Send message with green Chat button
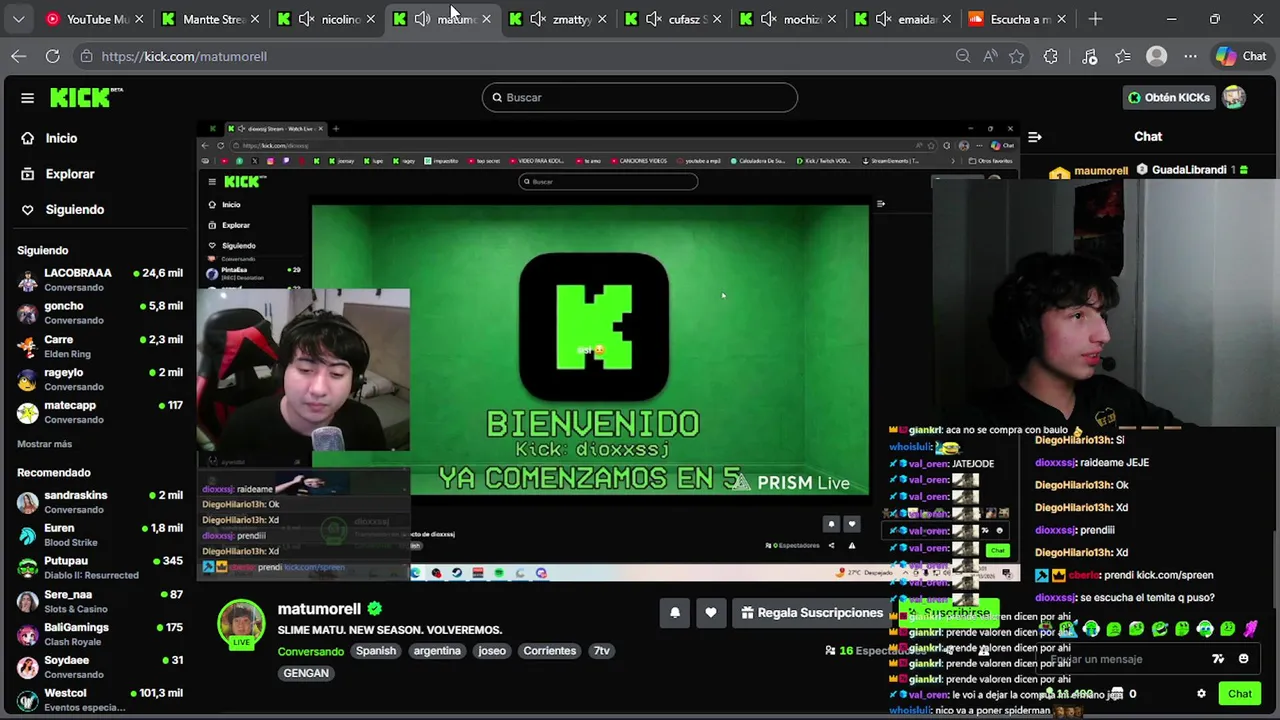Screen dimensions: 1280x720 pyautogui.click(x=1240, y=694)
